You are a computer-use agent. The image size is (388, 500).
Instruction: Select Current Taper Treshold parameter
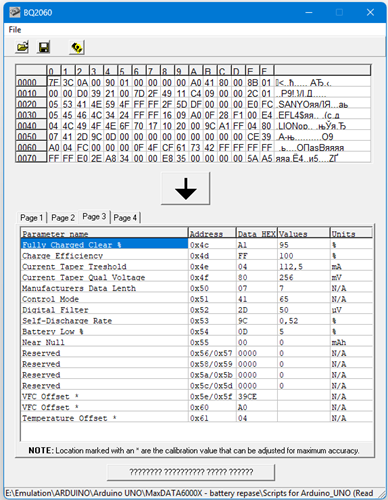click(x=197, y=266)
